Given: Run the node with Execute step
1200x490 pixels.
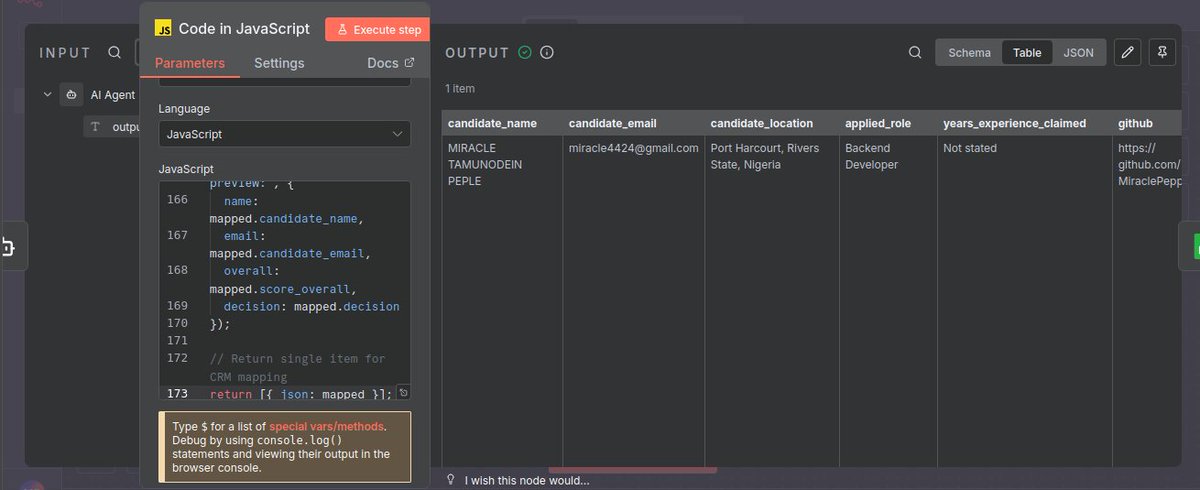Looking at the screenshot, I should point(377,29).
